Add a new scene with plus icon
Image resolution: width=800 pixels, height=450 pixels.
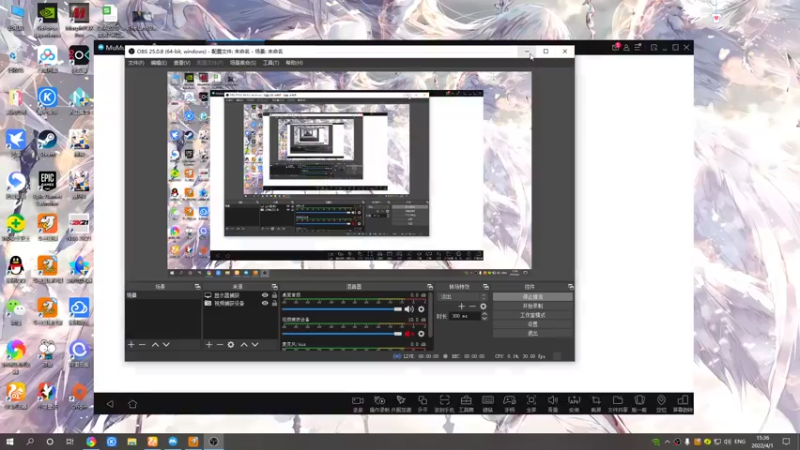coord(131,345)
